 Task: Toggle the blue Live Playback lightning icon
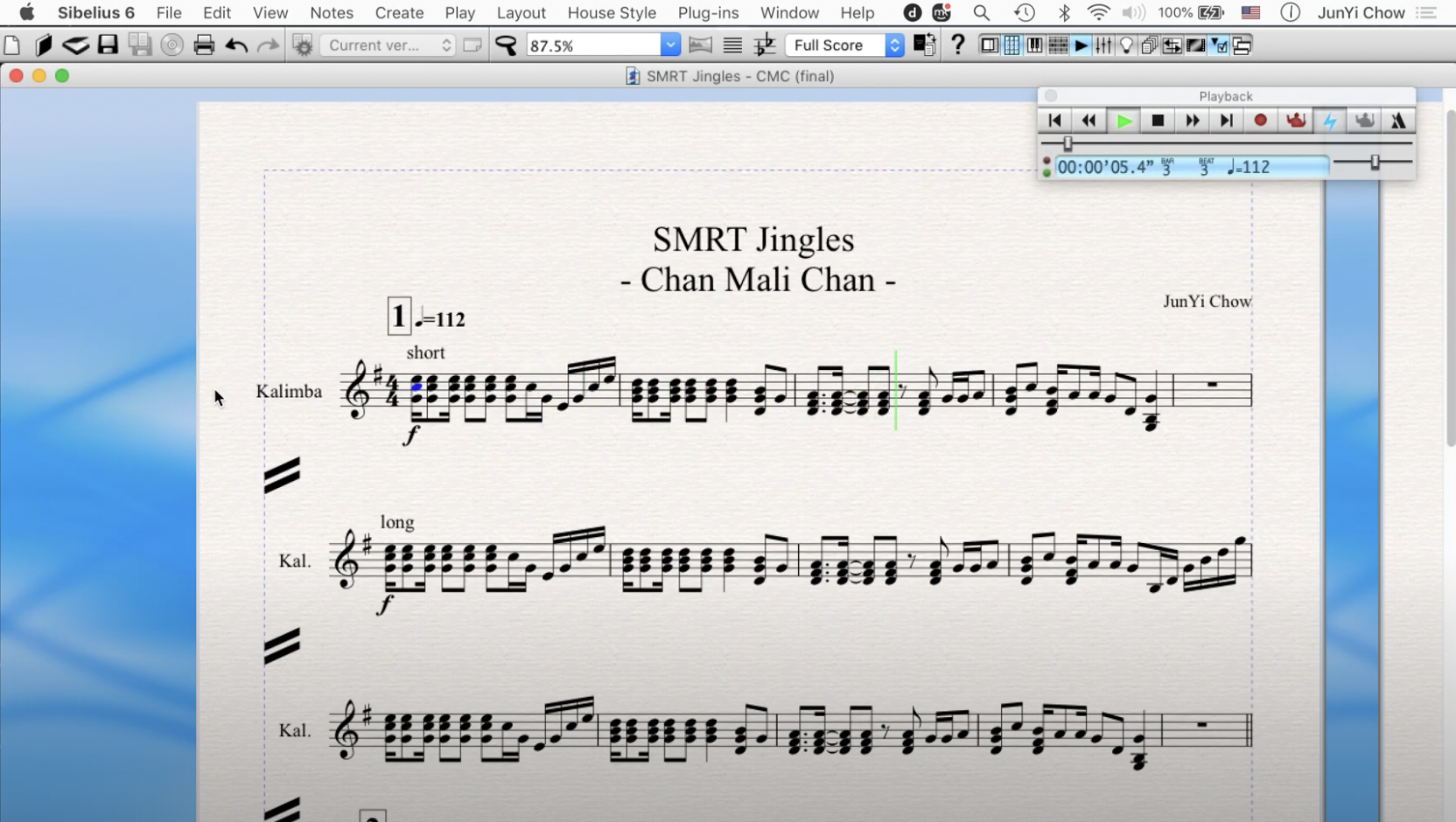coord(1329,121)
